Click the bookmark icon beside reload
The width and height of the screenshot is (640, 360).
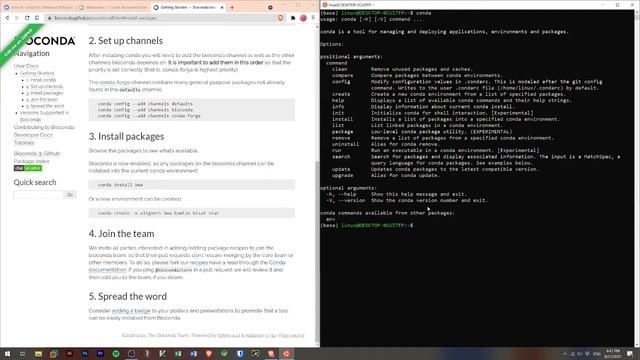(x=37, y=18)
